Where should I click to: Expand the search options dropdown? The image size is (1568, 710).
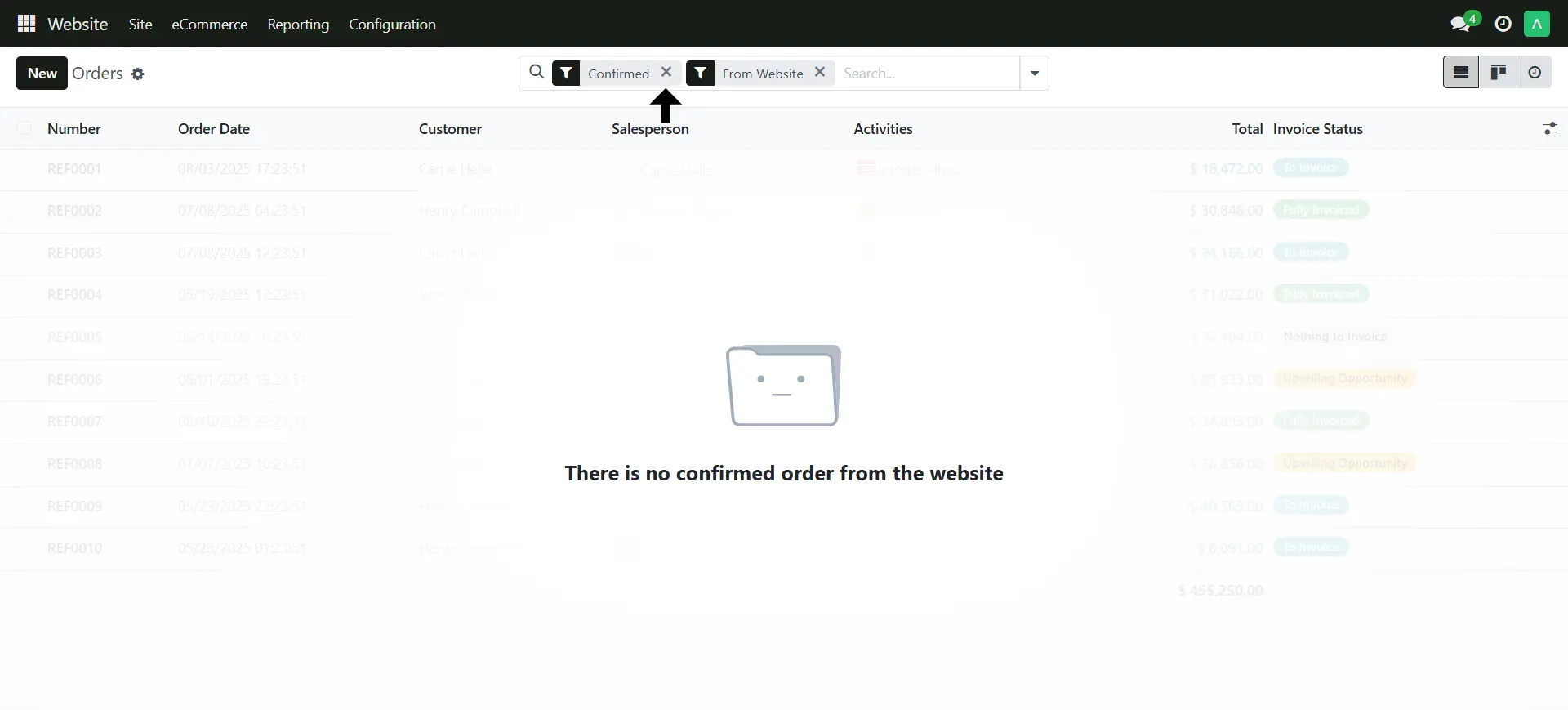[x=1034, y=74]
